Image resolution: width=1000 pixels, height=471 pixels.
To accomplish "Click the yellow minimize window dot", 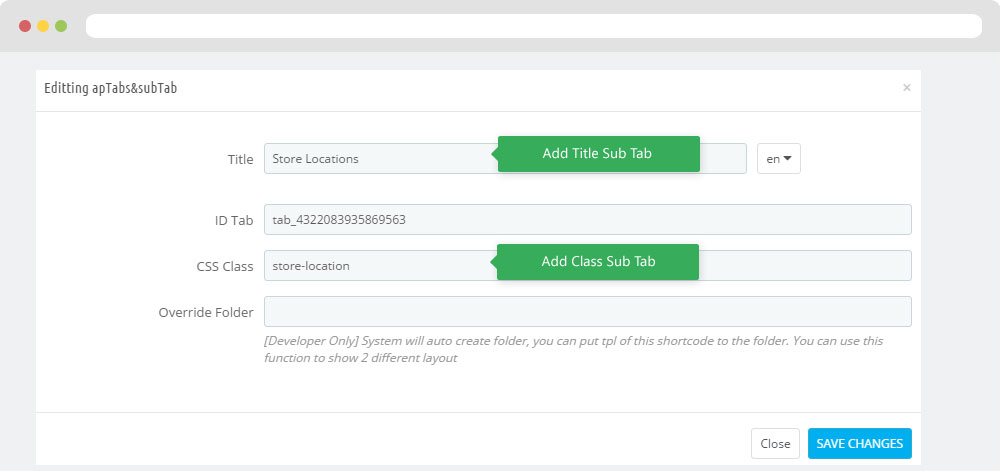I will (x=43, y=26).
